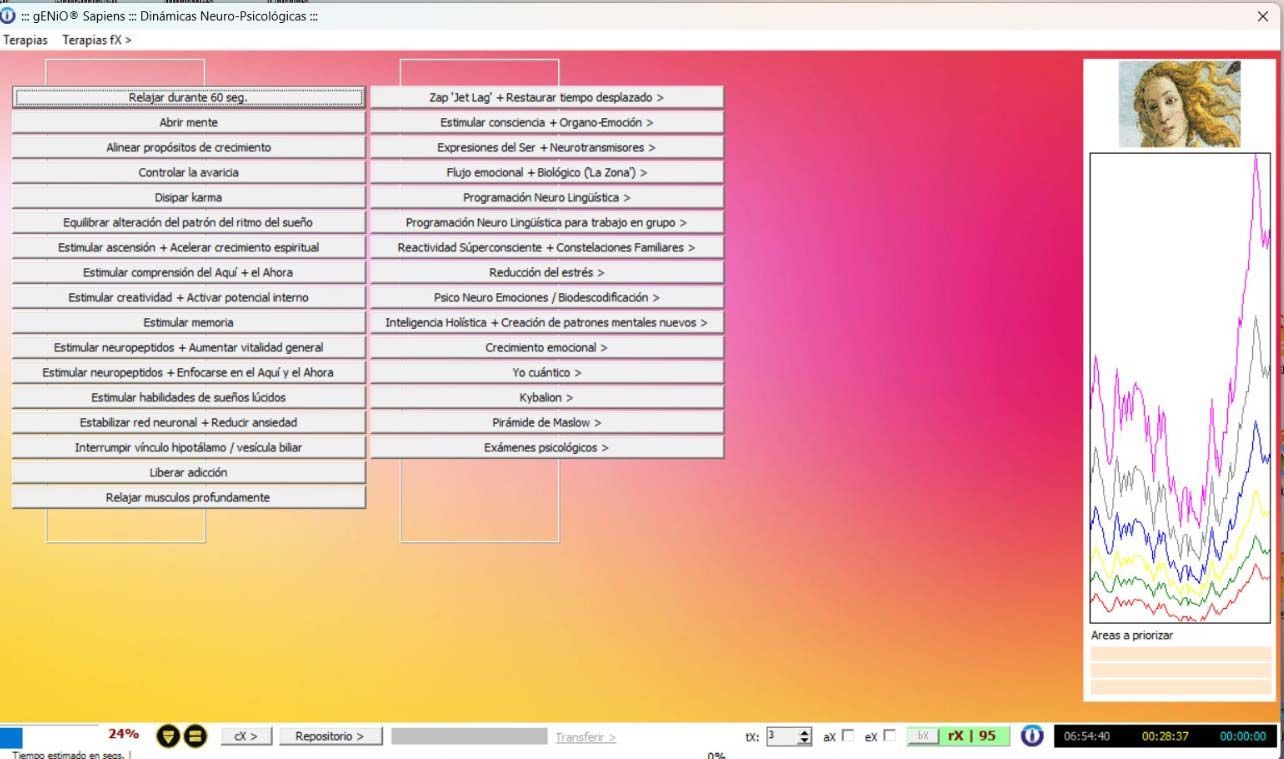Expand Pirámide de Maslow > submenu
This screenshot has height=759, width=1284.
[546, 423]
